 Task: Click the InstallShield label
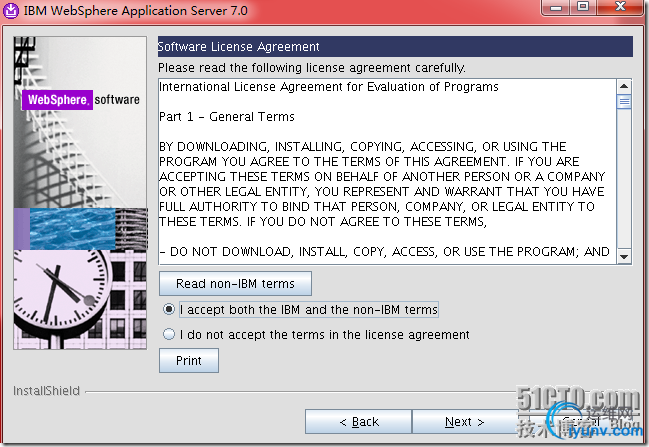pyautogui.click(x=46, y=391)
